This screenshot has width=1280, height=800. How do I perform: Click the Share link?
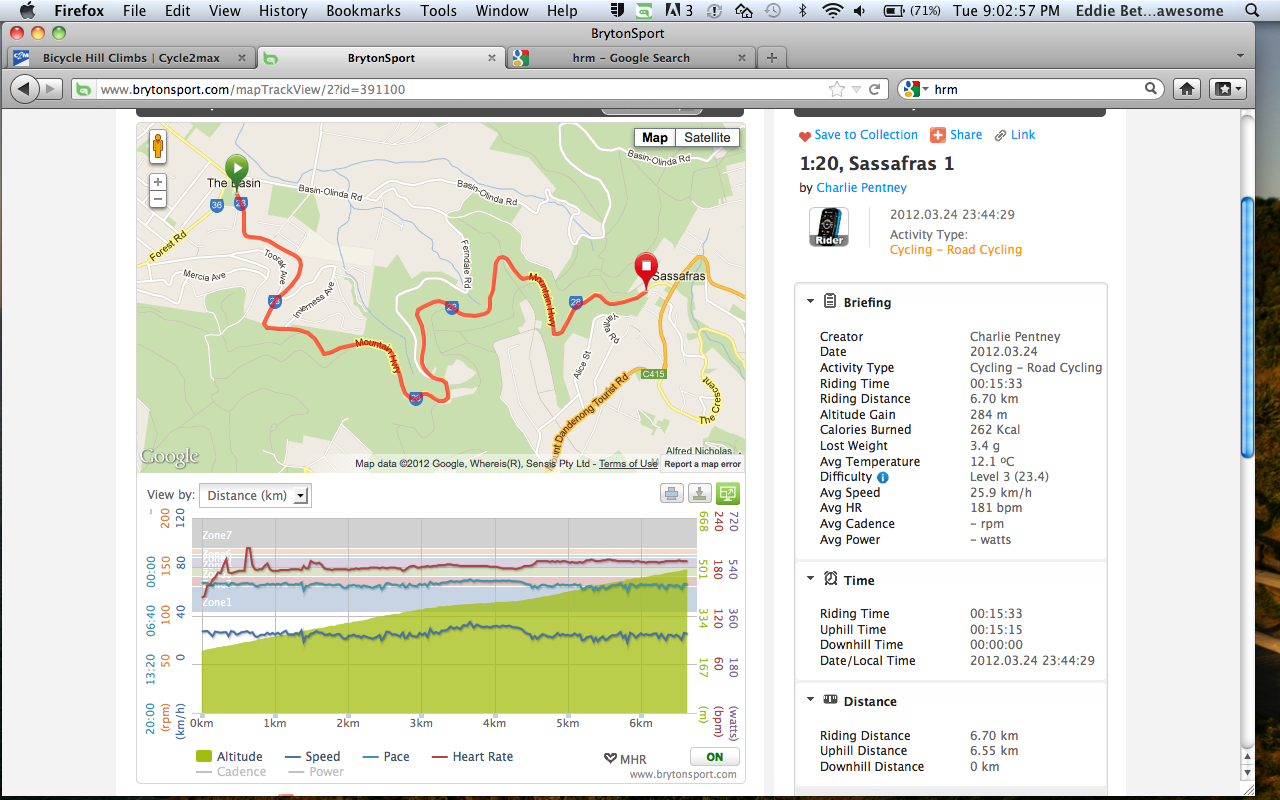click(x=966, y=135)
